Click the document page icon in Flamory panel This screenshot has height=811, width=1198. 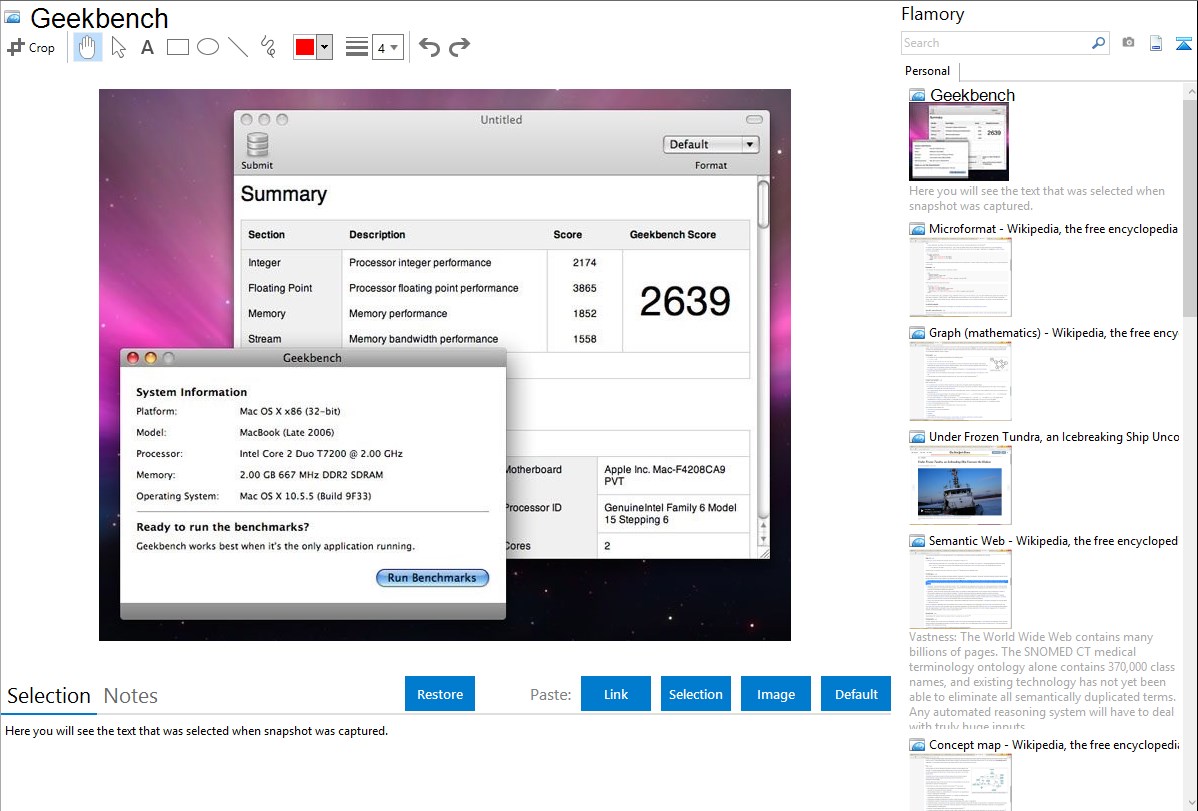click(x=1156, y=43)
